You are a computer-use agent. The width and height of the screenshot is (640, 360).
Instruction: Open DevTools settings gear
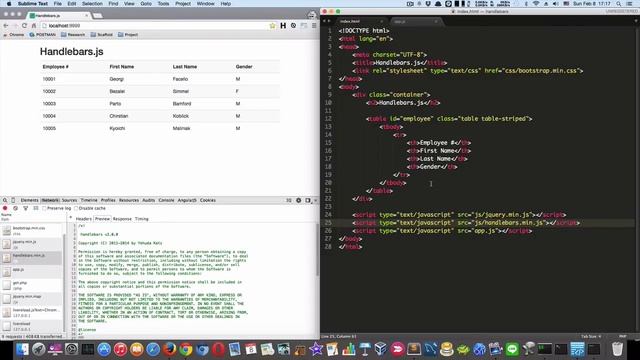click(299, 200)
